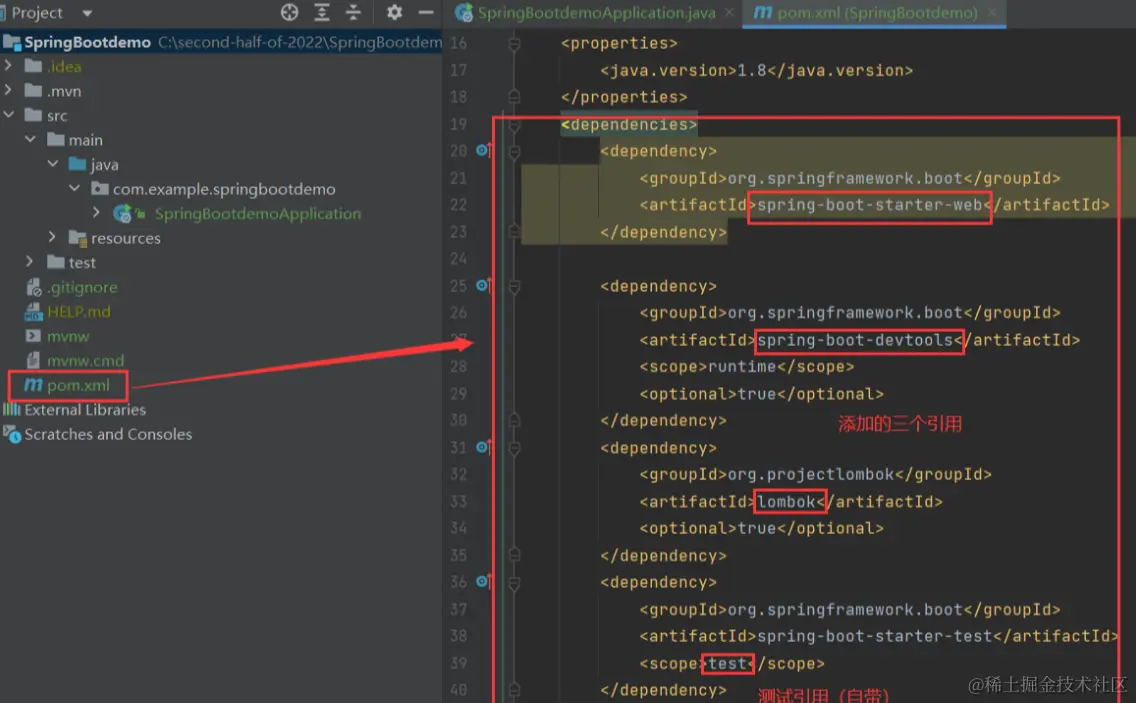Viewport: 1136px width, 703px height.
Task: Click gutter dependency icon on line 20
Action: (483, 150)
